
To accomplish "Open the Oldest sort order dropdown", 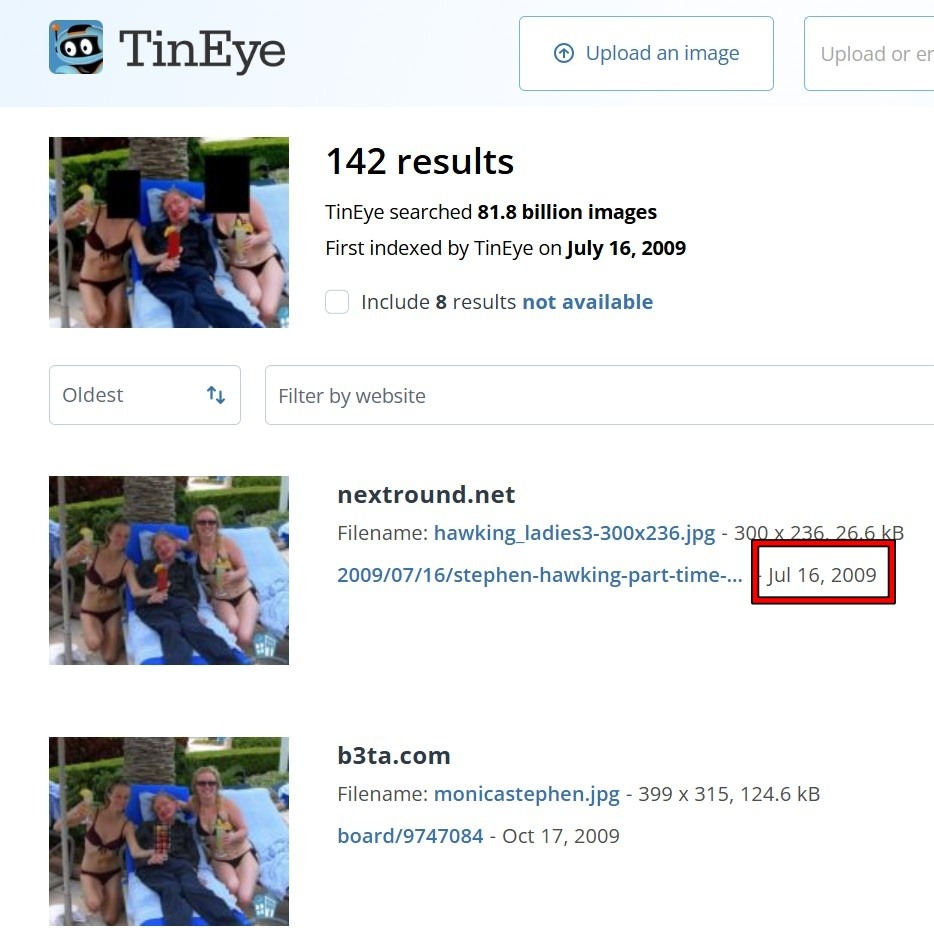I will [x=145, y=395].
